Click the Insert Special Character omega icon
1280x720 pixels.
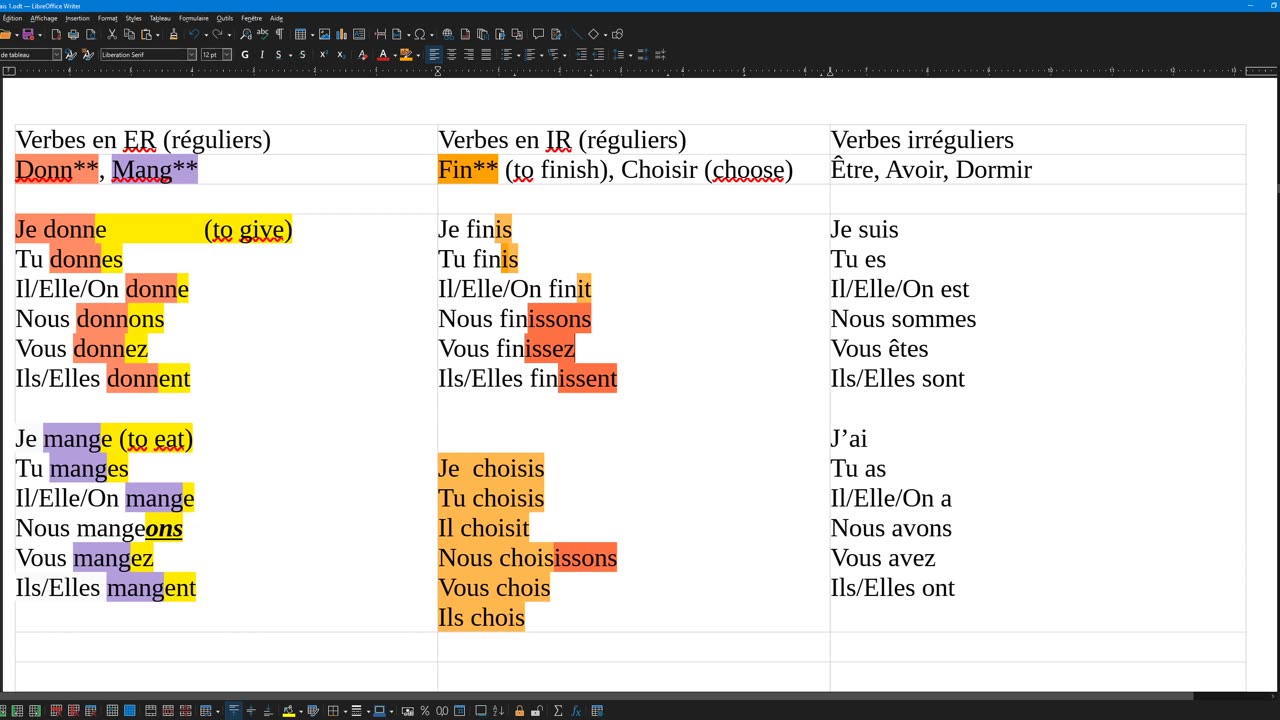click(x=420, y=34)
